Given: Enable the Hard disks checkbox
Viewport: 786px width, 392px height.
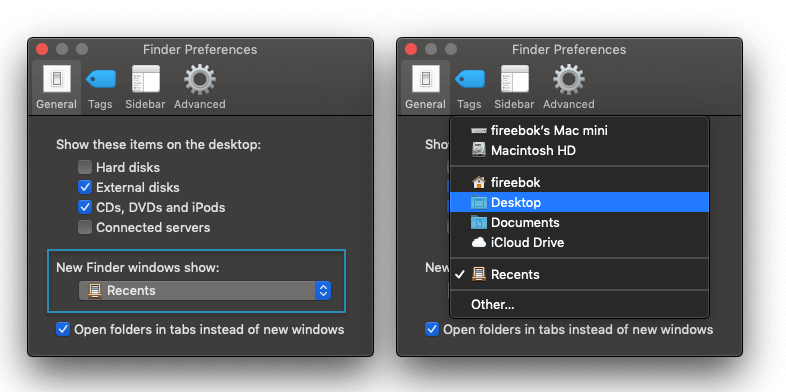Looking at the screenshot, I should tap(85, 167).
